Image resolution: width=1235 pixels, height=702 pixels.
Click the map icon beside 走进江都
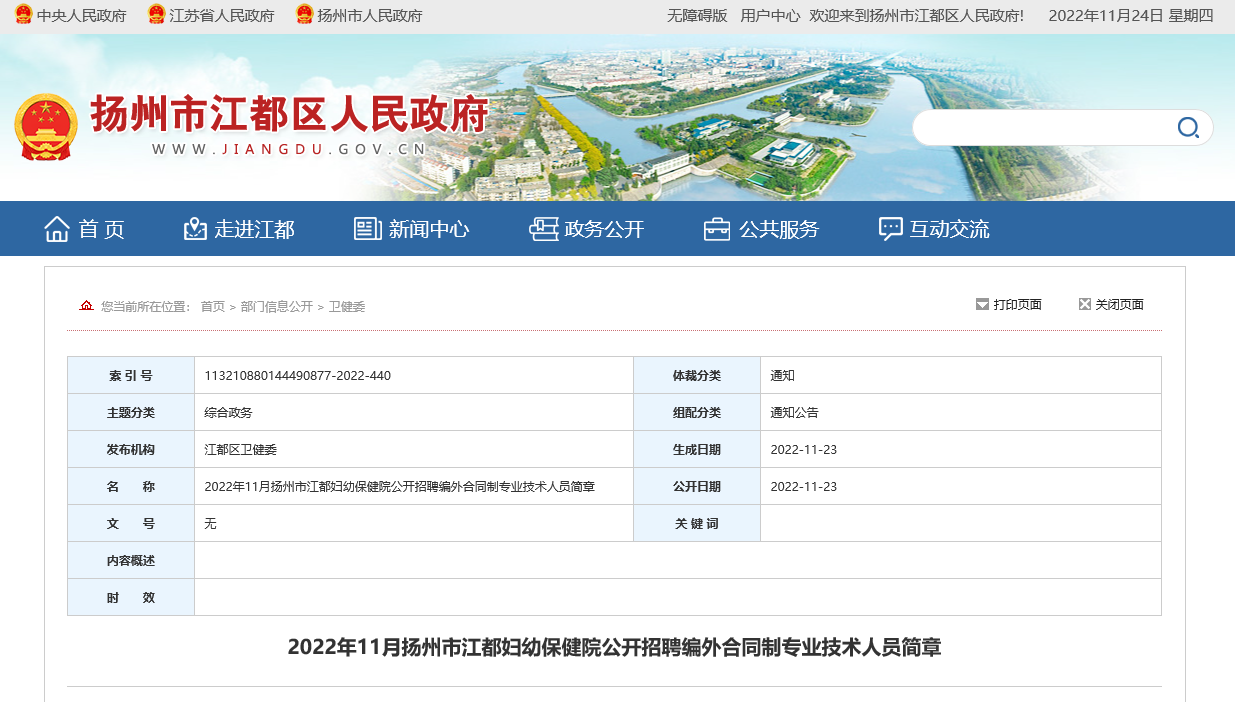[195, 229]
